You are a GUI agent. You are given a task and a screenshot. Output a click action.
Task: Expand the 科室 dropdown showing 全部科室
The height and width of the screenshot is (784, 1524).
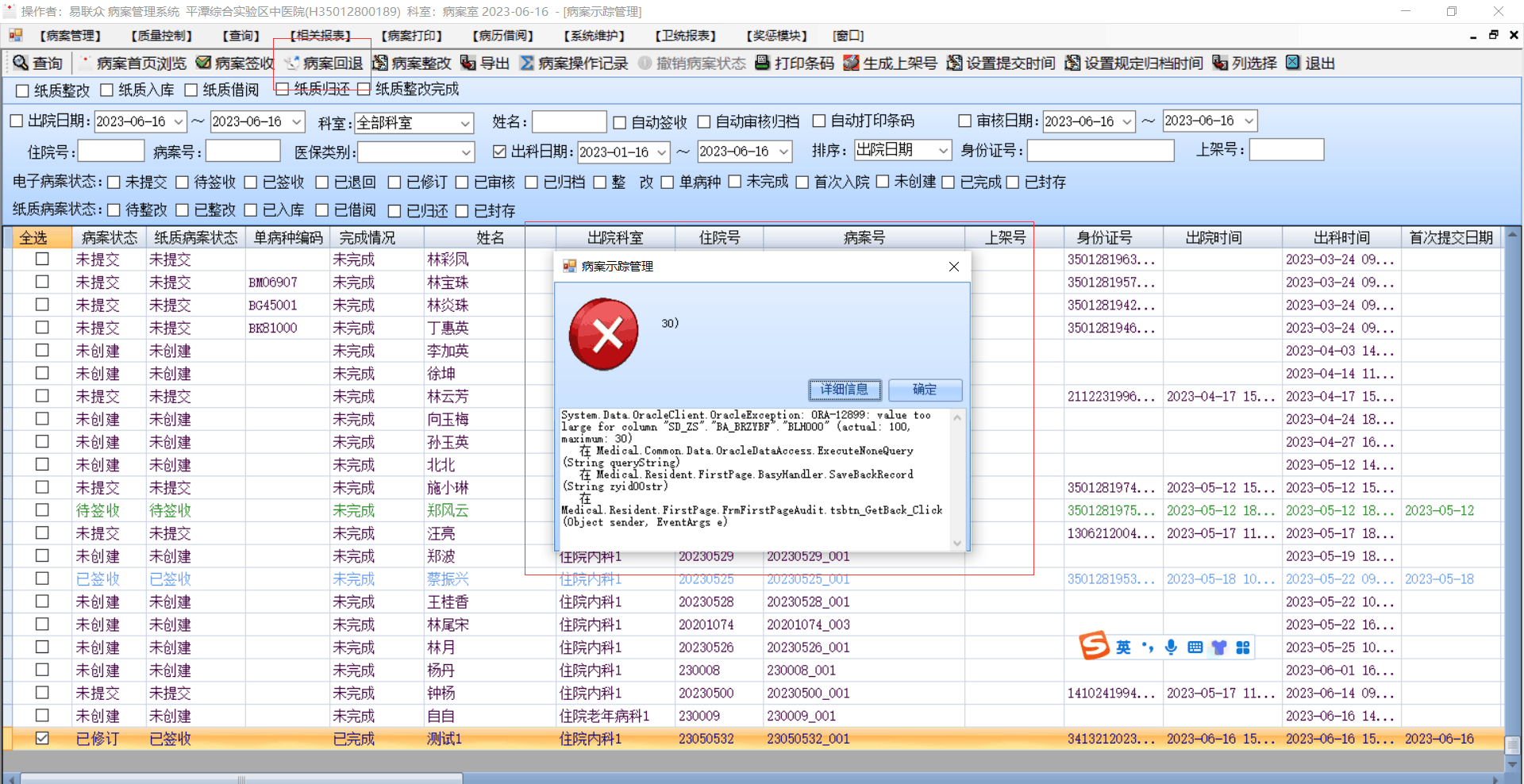click(465, 123)
